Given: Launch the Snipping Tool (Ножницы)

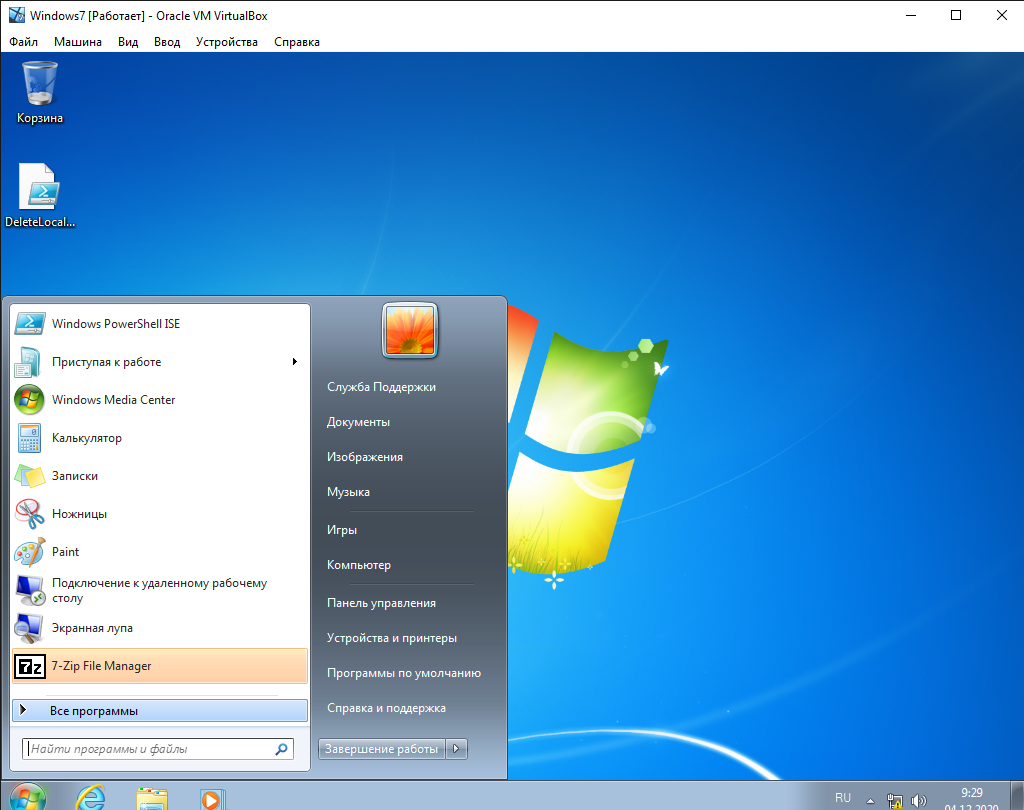Looking at the screenshot, I should [x=79, y=514].
